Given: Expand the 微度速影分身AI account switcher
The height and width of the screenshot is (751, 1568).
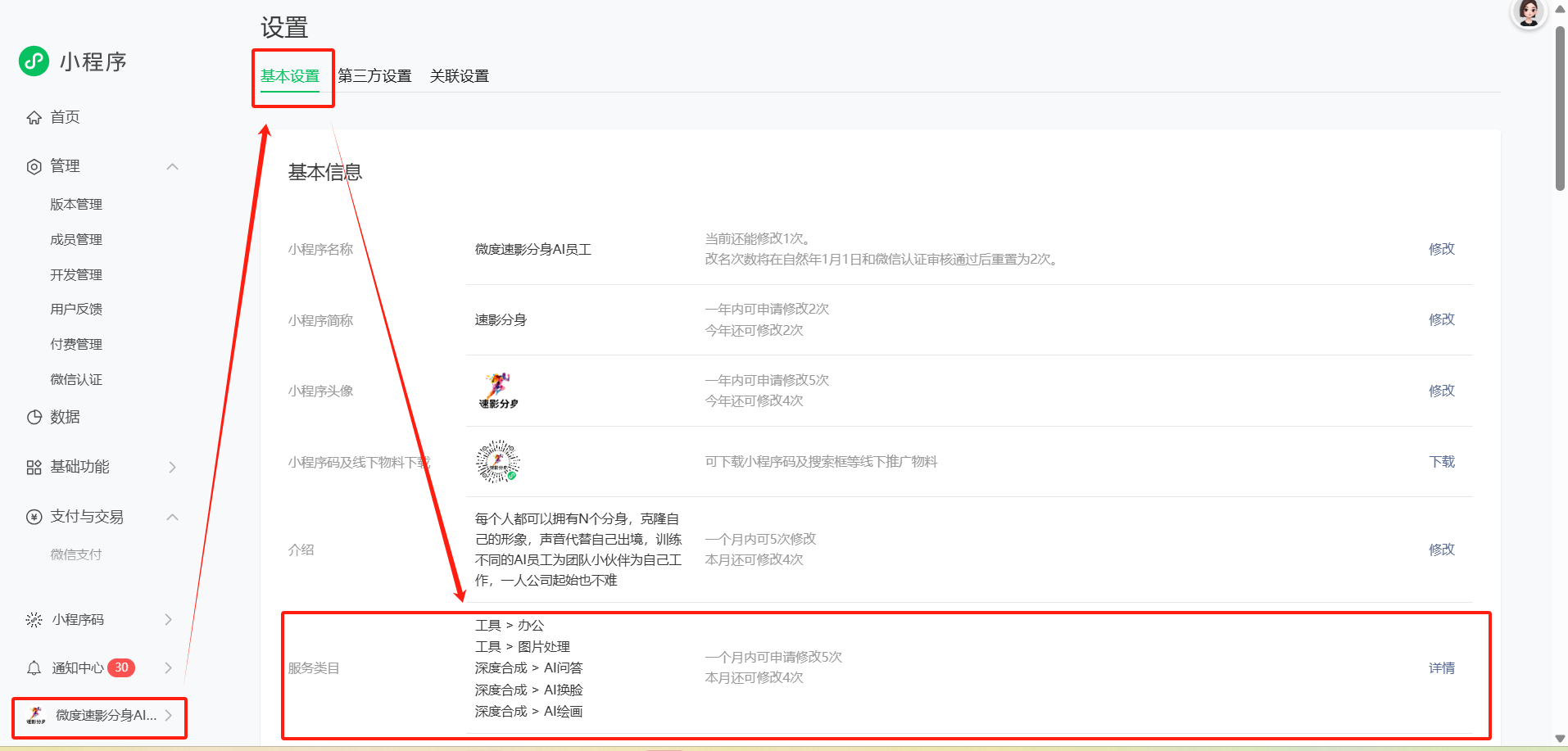Looking at the screenshot, I should coord(99,716).
